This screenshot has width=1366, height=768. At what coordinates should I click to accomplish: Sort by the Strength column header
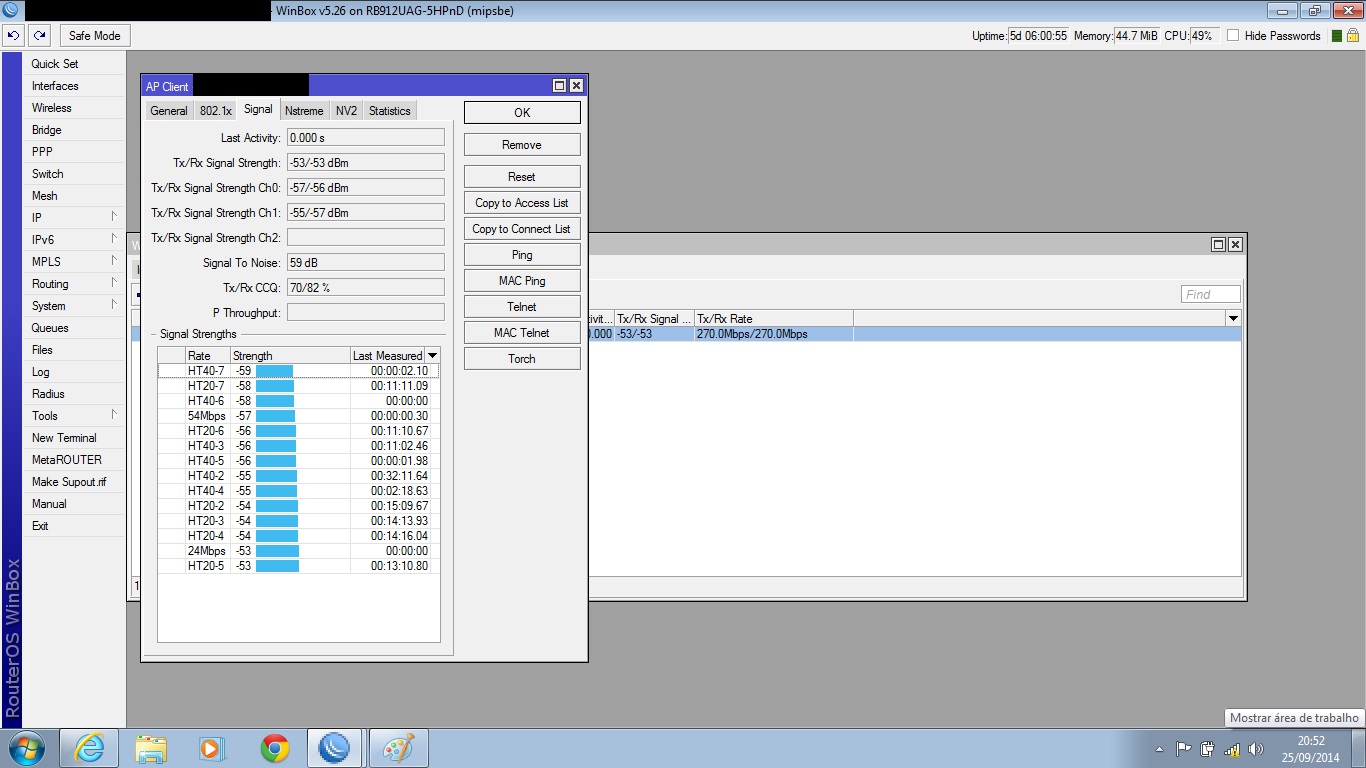click(x=290, y=355)
